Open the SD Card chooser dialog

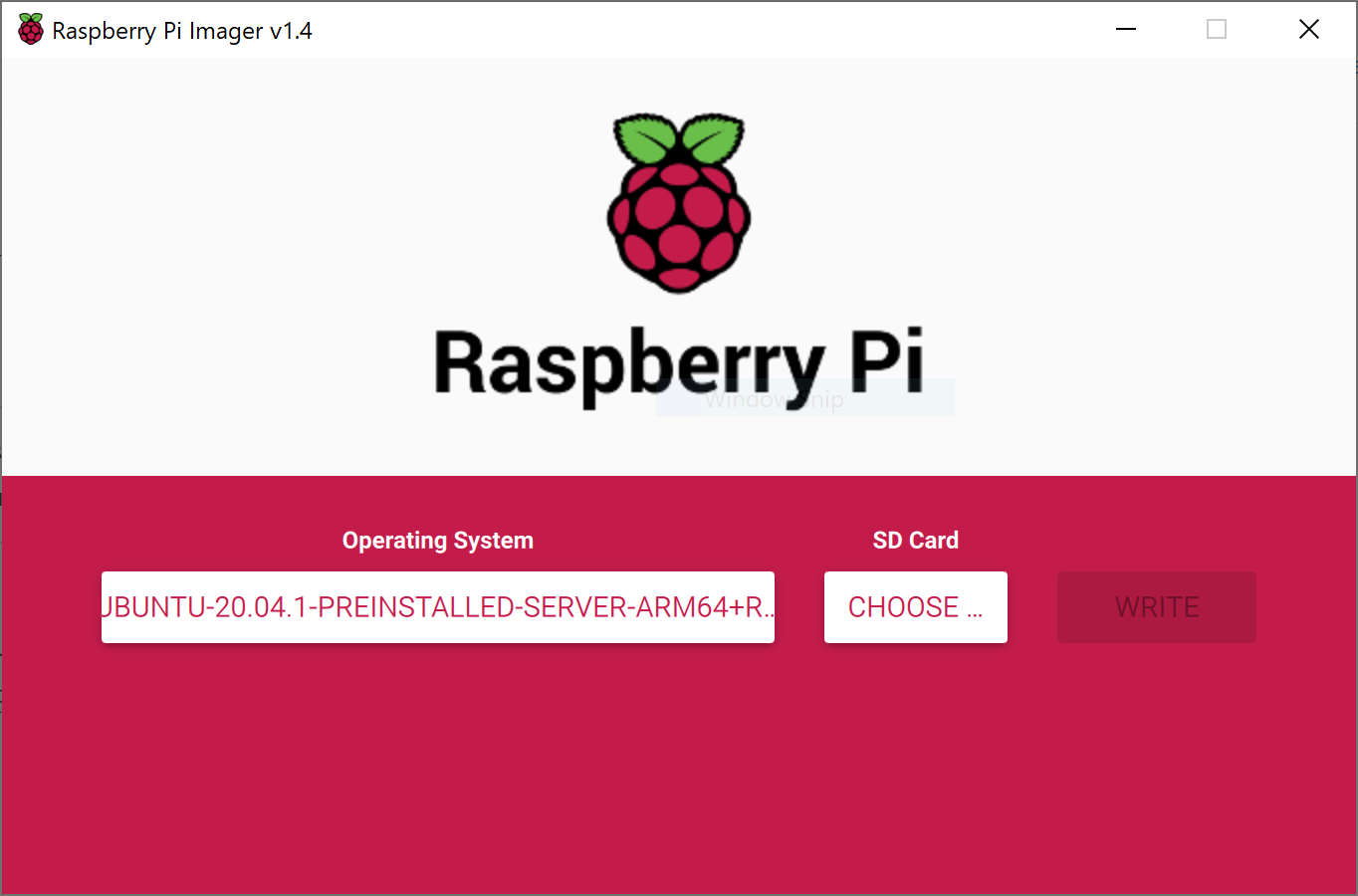click(915, 607)
